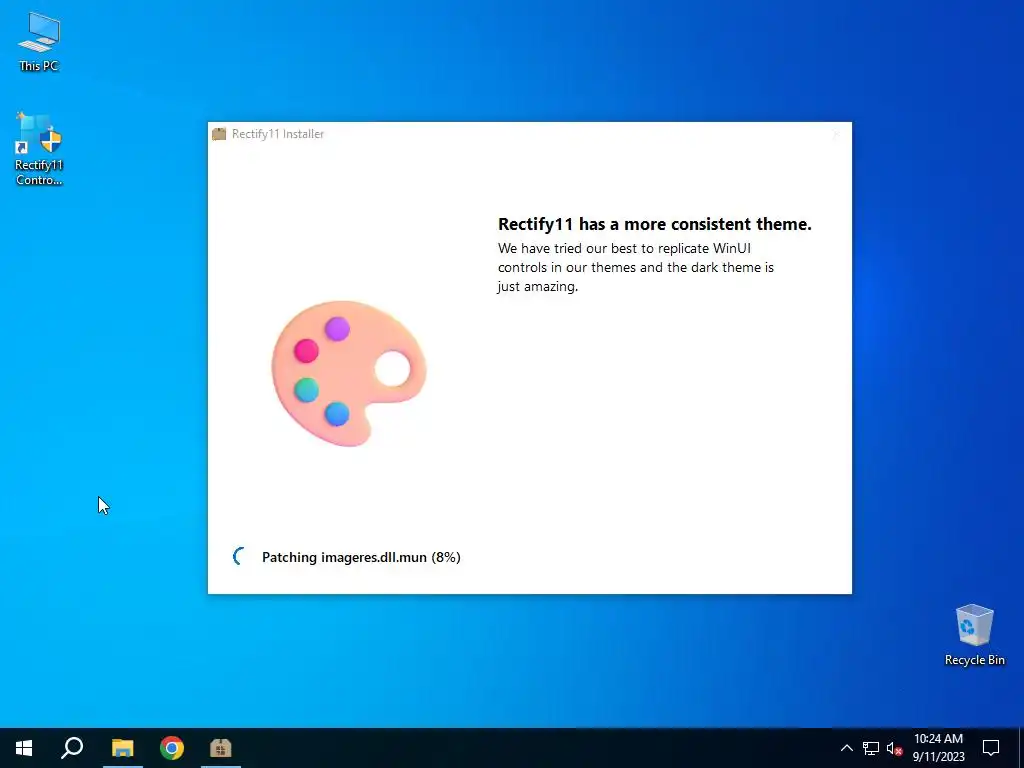Click the Show Desktop sliver at taskbar end
1024x768 pixels.
1021,748
